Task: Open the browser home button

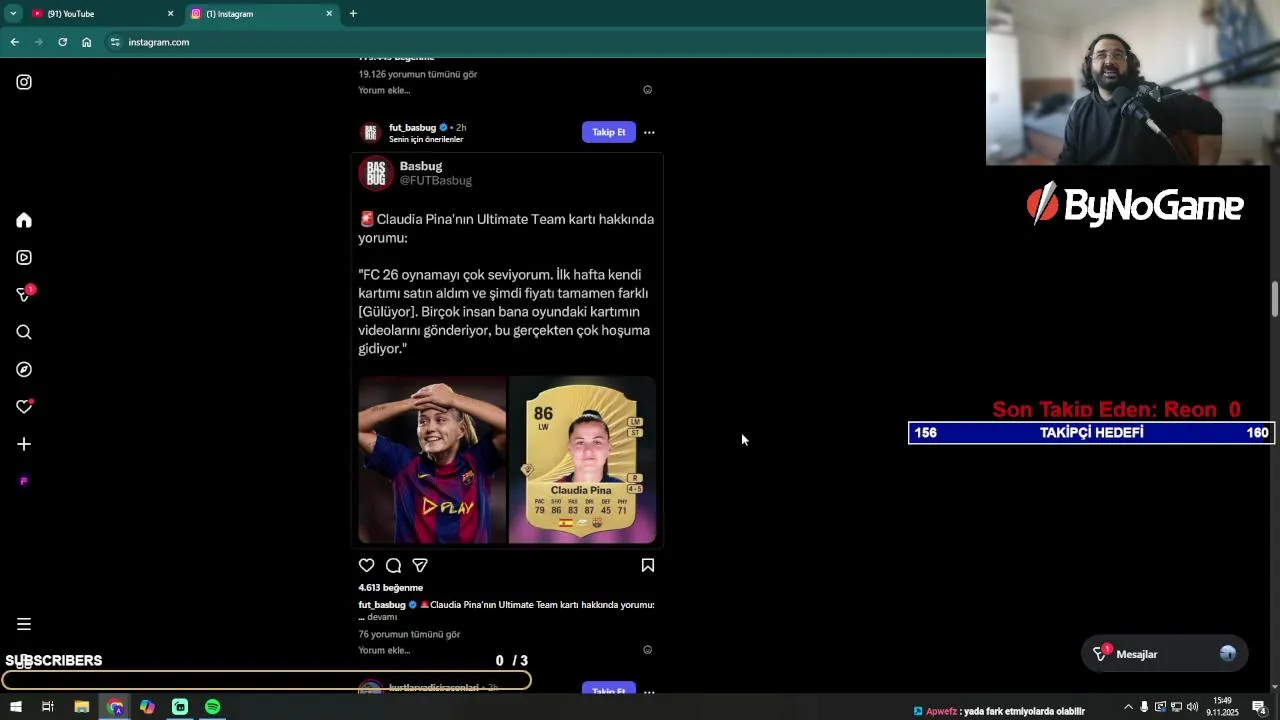Action: (x=87, y=42)
